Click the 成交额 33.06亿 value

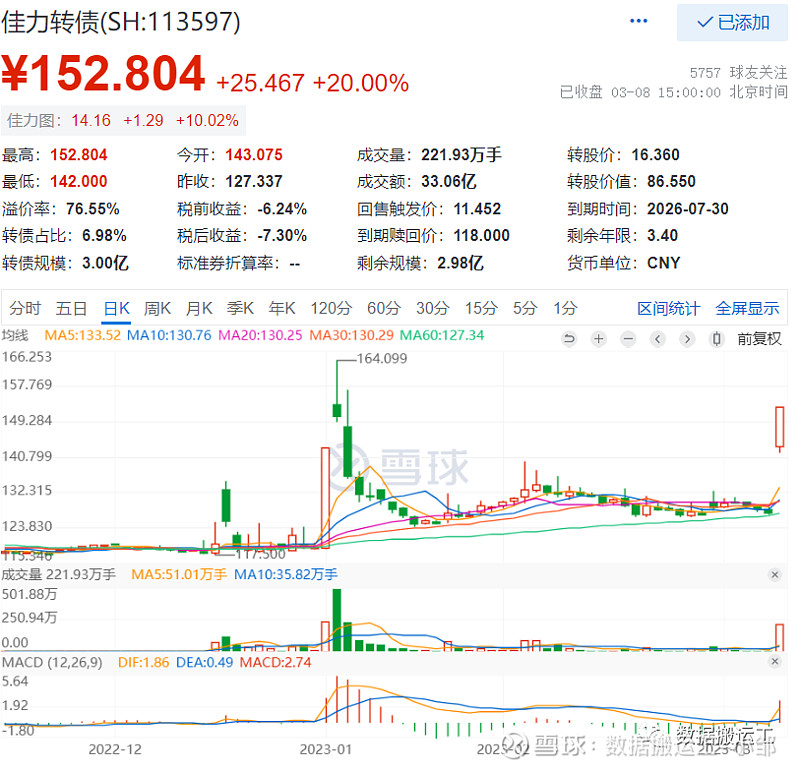point(448,181)
